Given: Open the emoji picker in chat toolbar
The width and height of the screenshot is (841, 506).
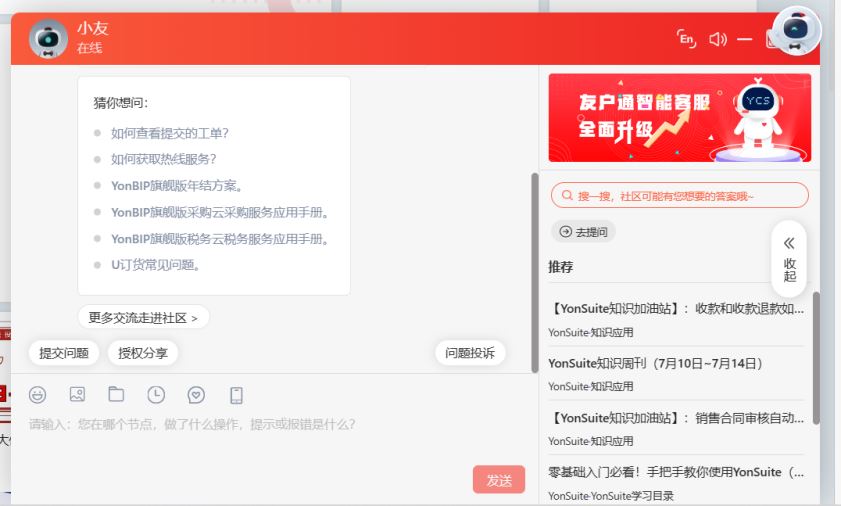Looking at the screenshot, I should pos(38,394).
